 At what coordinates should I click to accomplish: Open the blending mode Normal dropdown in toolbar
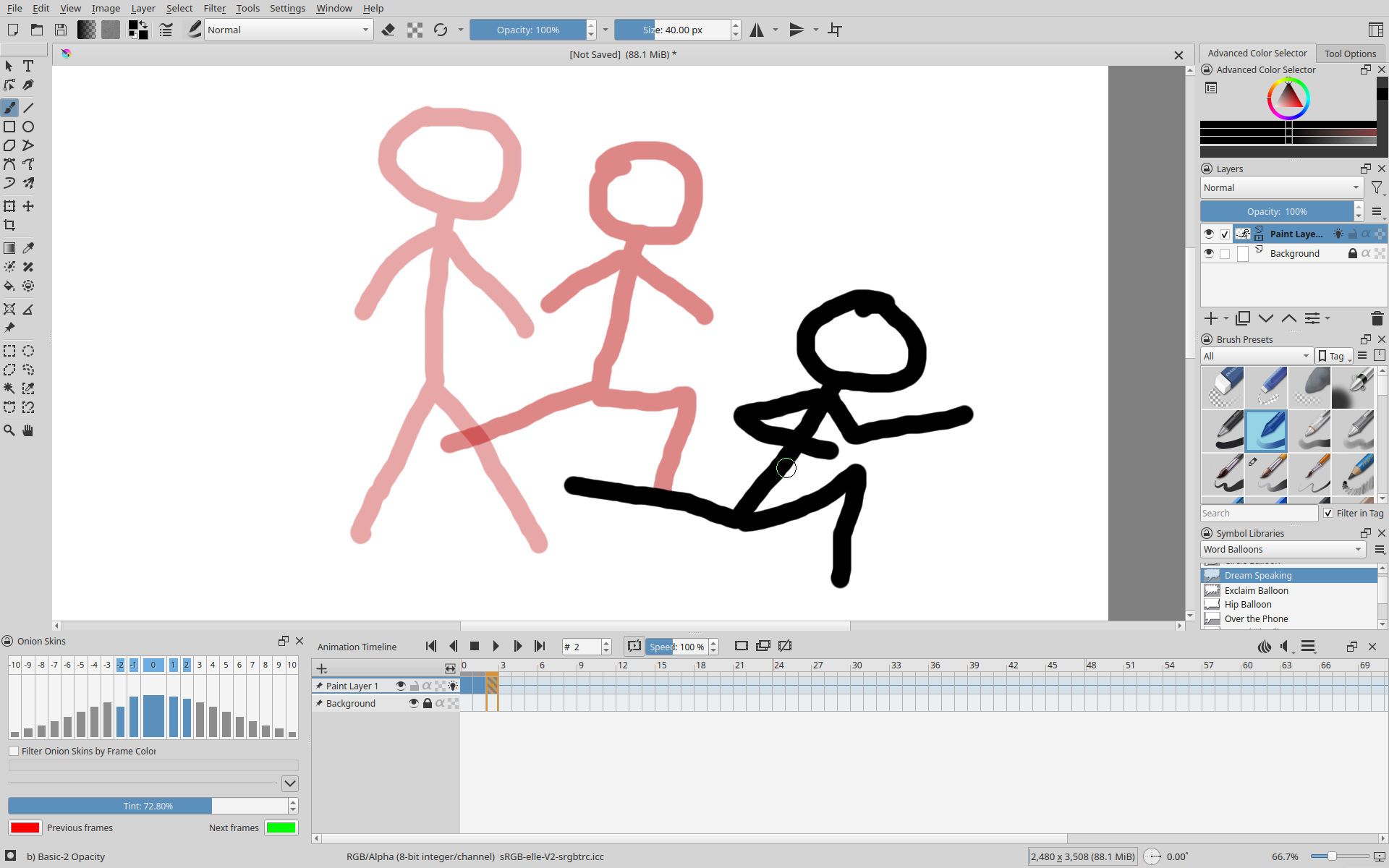pyautogui.click(x=288, y=30)
